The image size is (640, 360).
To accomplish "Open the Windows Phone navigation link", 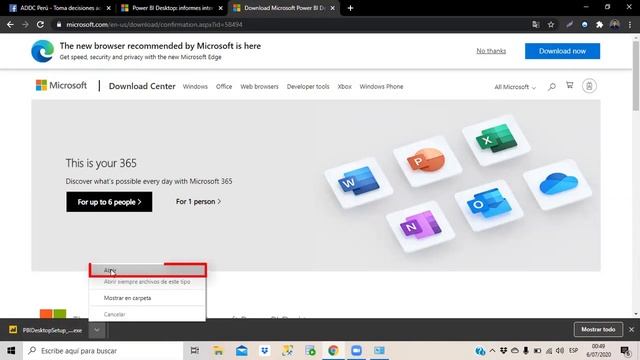I will coord(381,87).
